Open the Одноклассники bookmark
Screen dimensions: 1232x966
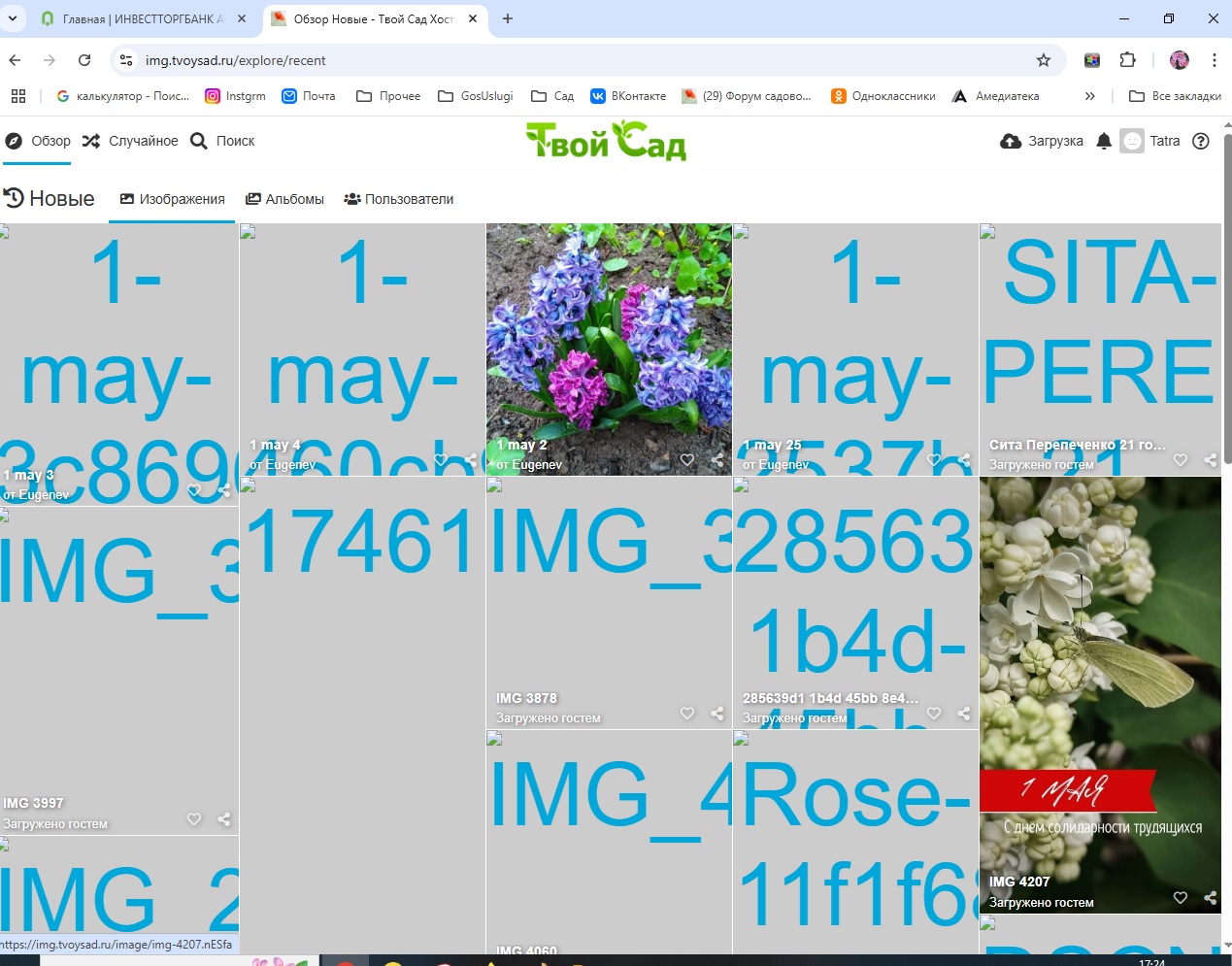pyautogui.click(x=883, y=96)
